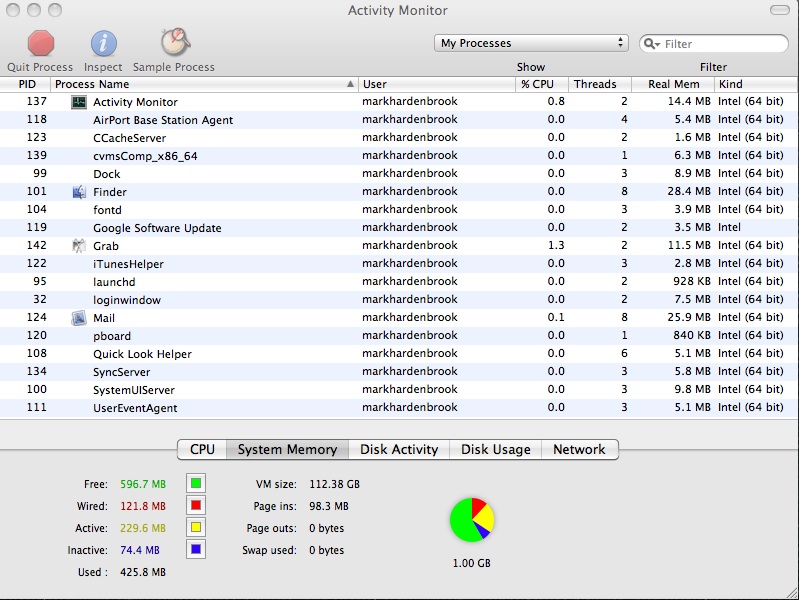Click the window resize grip corner
The height and width of the screenshot is (600, 799).
pyautogui.click(x=791, y=592)
